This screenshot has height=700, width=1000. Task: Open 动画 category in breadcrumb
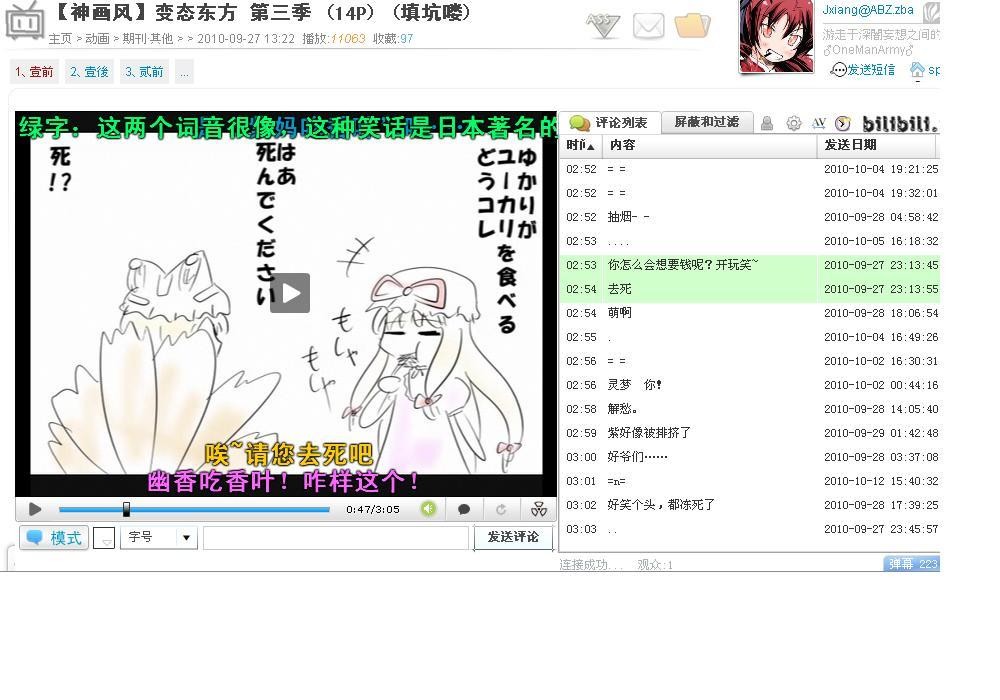tap(98, 39)
